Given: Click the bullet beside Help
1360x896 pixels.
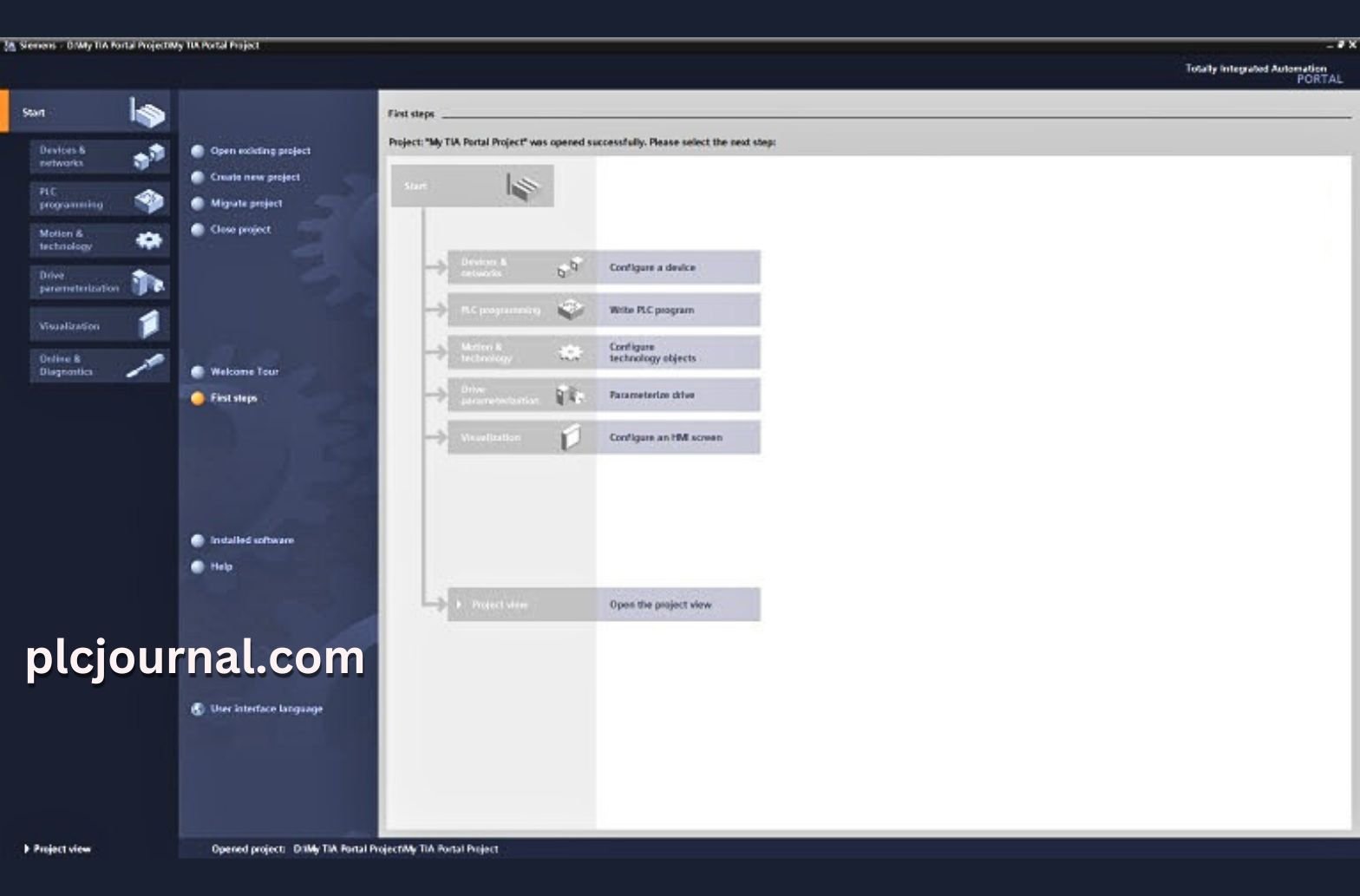Looking at the screenshot, I should click(198, 566).
